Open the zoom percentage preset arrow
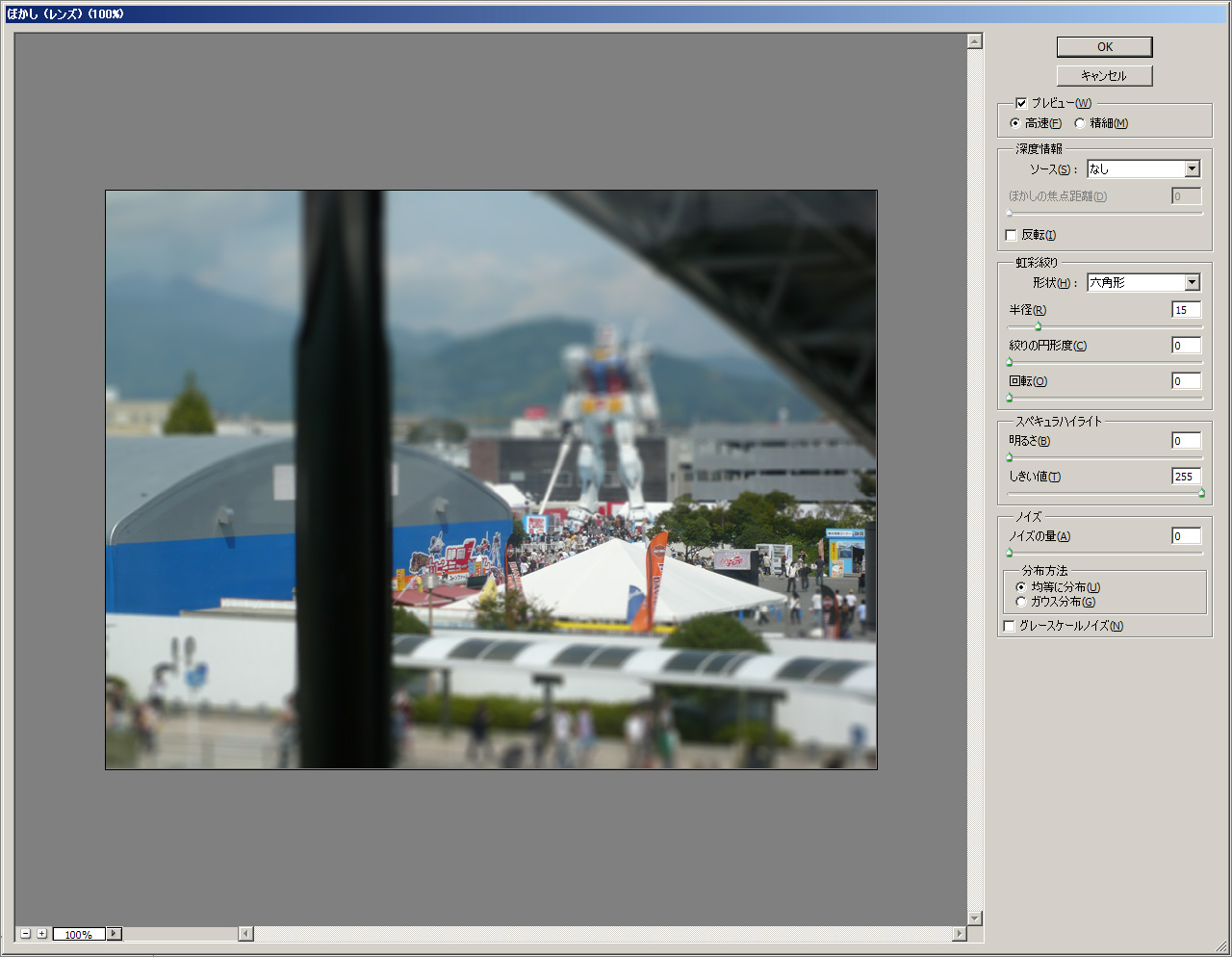Screen dimensions: 1232x957 click(x=115, y=934)
